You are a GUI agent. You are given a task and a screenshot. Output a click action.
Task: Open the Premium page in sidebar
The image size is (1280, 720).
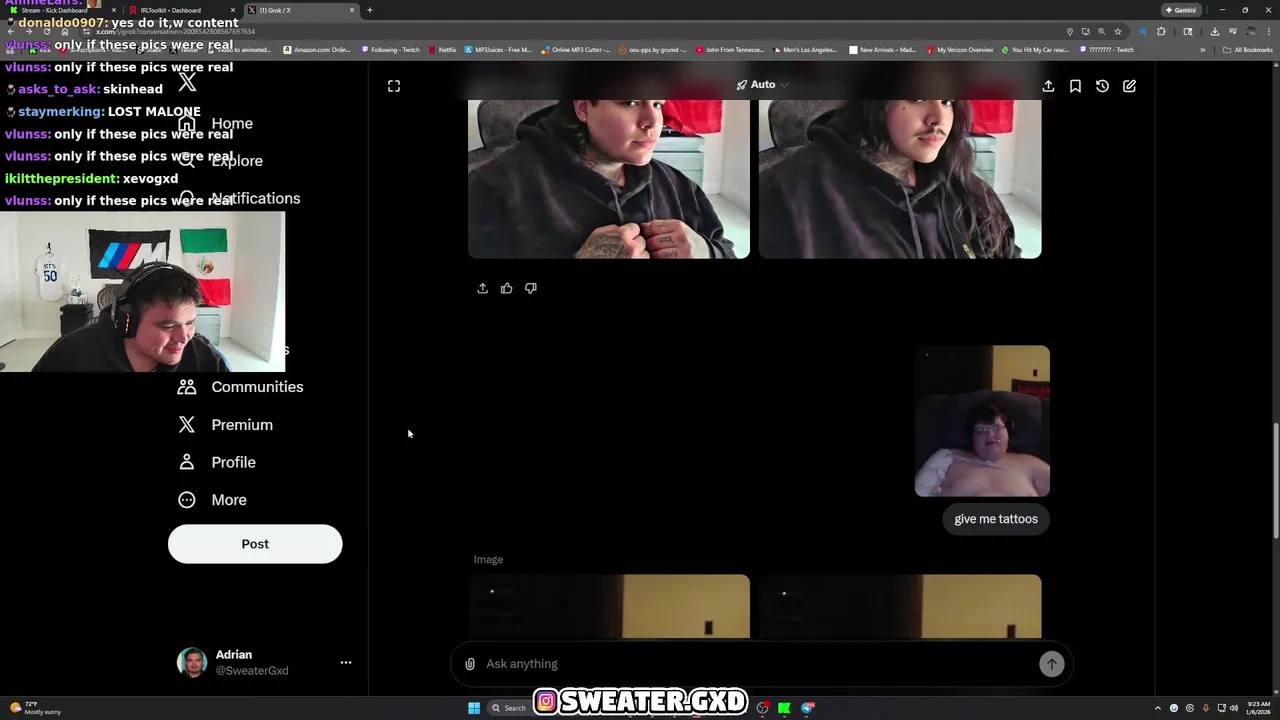(225, 425)
